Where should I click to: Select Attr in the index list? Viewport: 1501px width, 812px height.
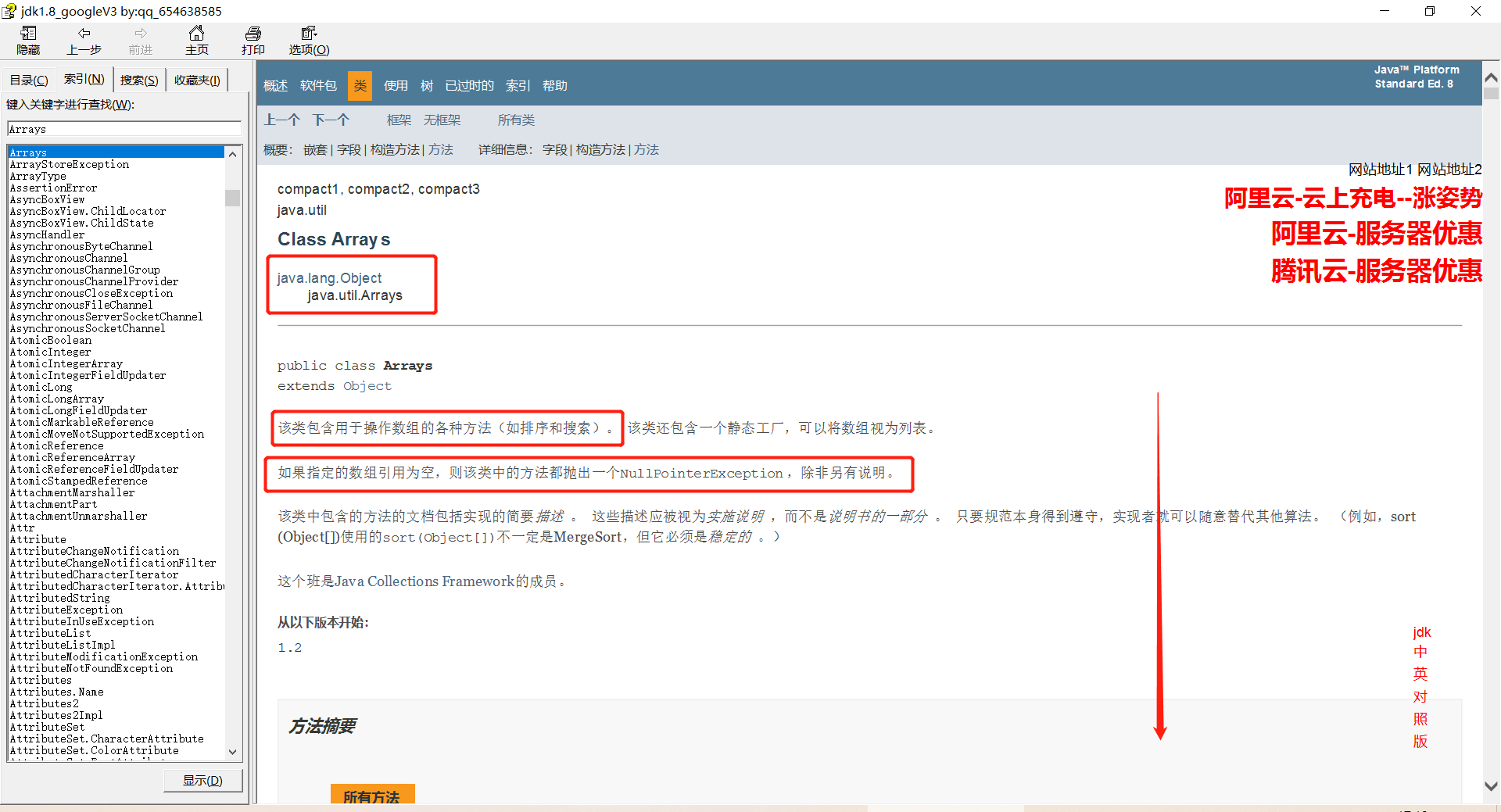point(23,528)
